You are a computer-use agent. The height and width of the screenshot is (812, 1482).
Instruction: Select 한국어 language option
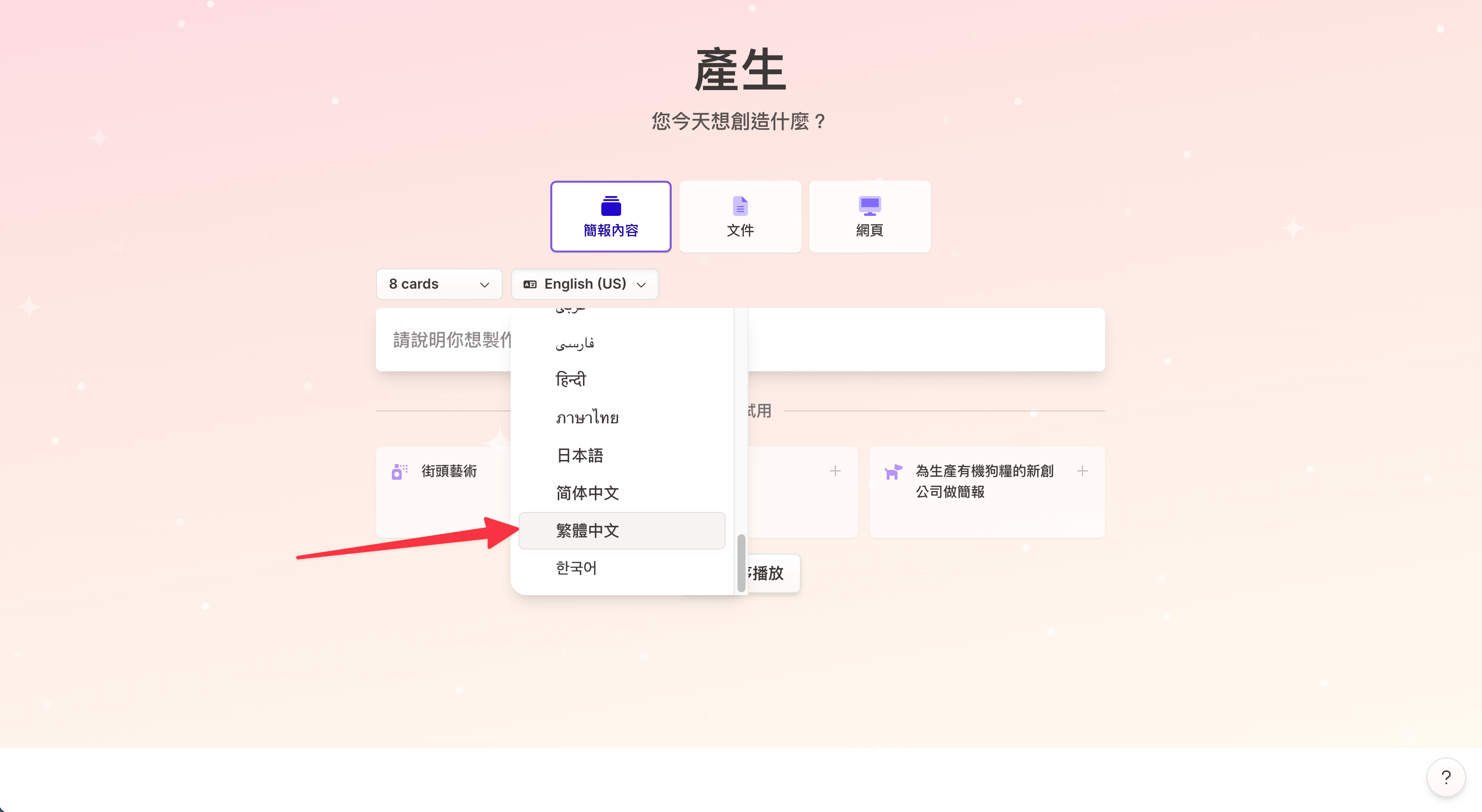[577, 568]
